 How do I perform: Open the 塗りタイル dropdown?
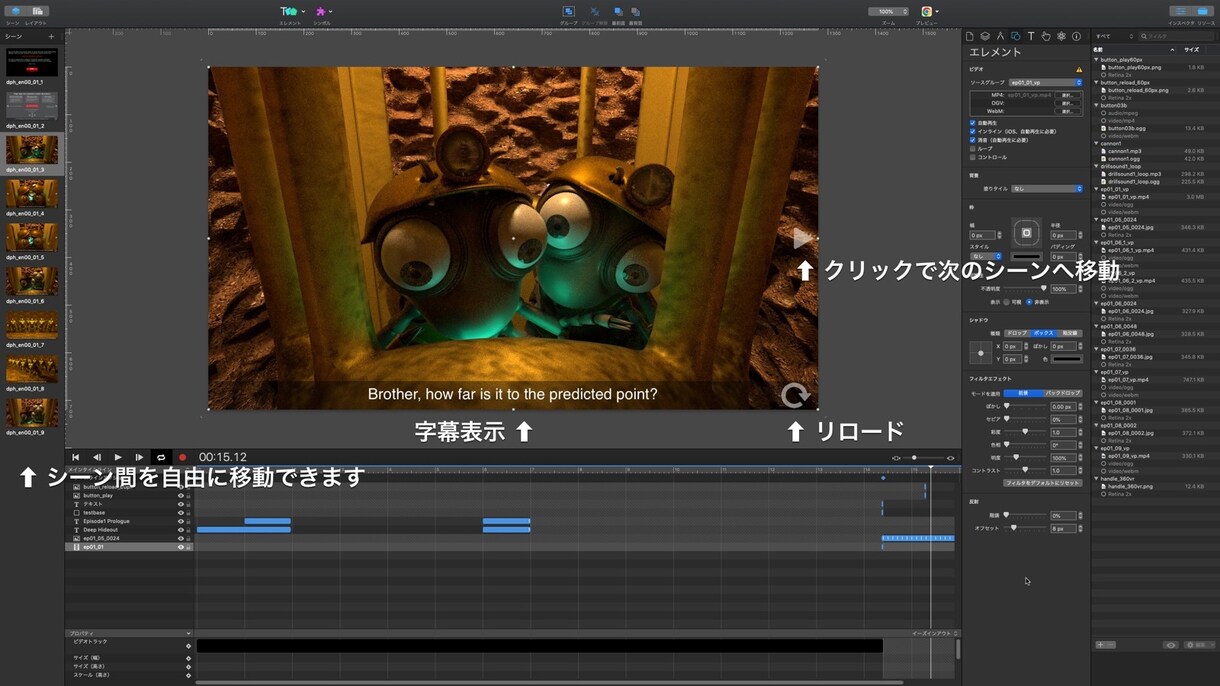pos(1046,188)
